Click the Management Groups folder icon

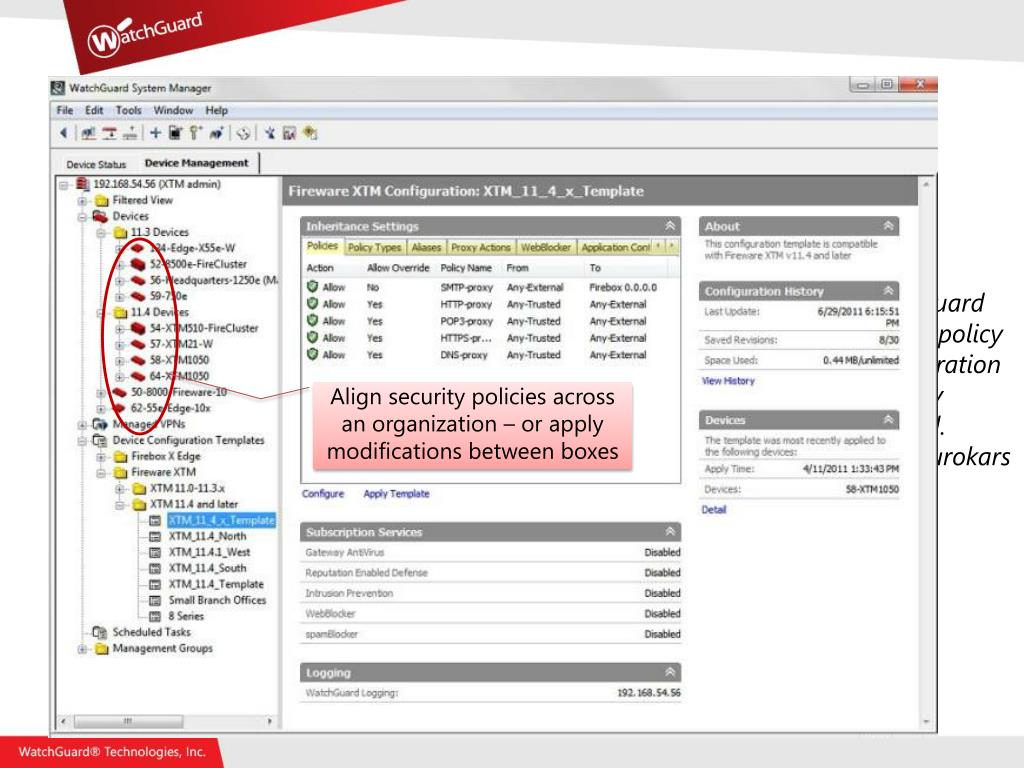(x=101, y=649)
